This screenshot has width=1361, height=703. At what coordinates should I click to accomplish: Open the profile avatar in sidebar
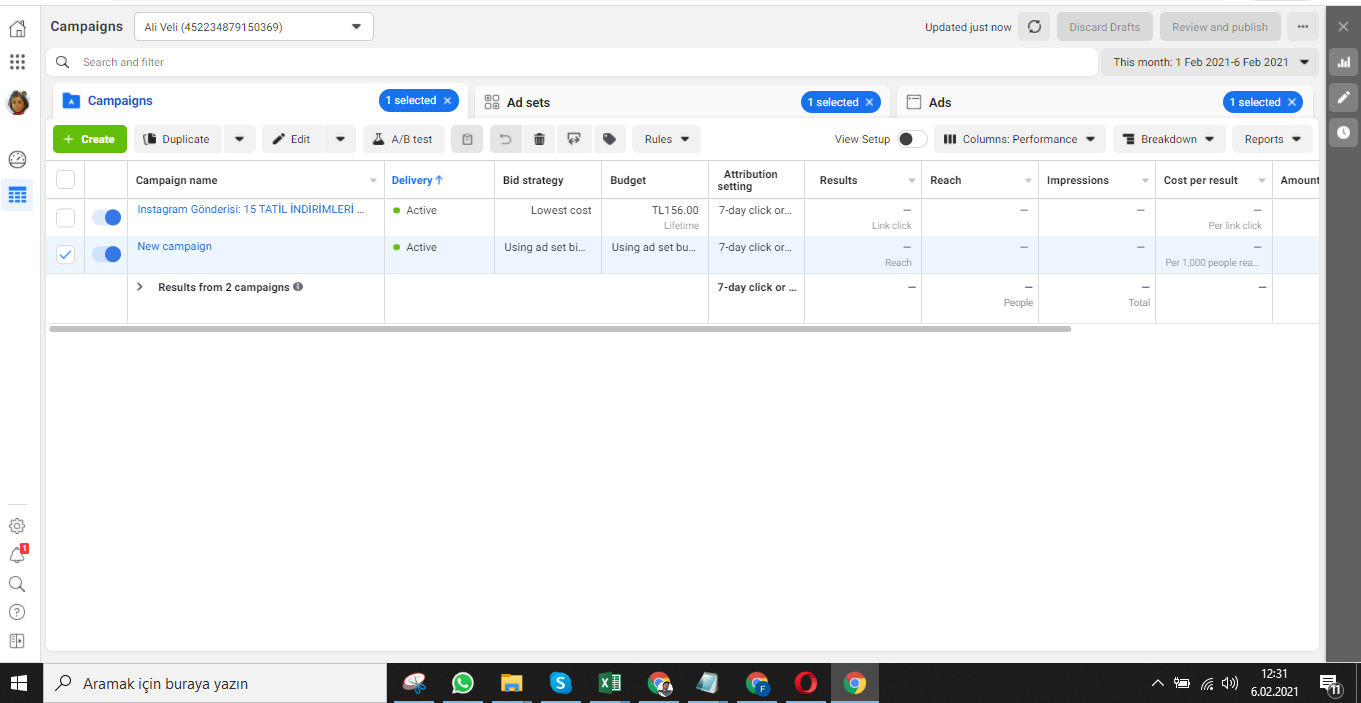pyautogui.click(x=17, y=102)
